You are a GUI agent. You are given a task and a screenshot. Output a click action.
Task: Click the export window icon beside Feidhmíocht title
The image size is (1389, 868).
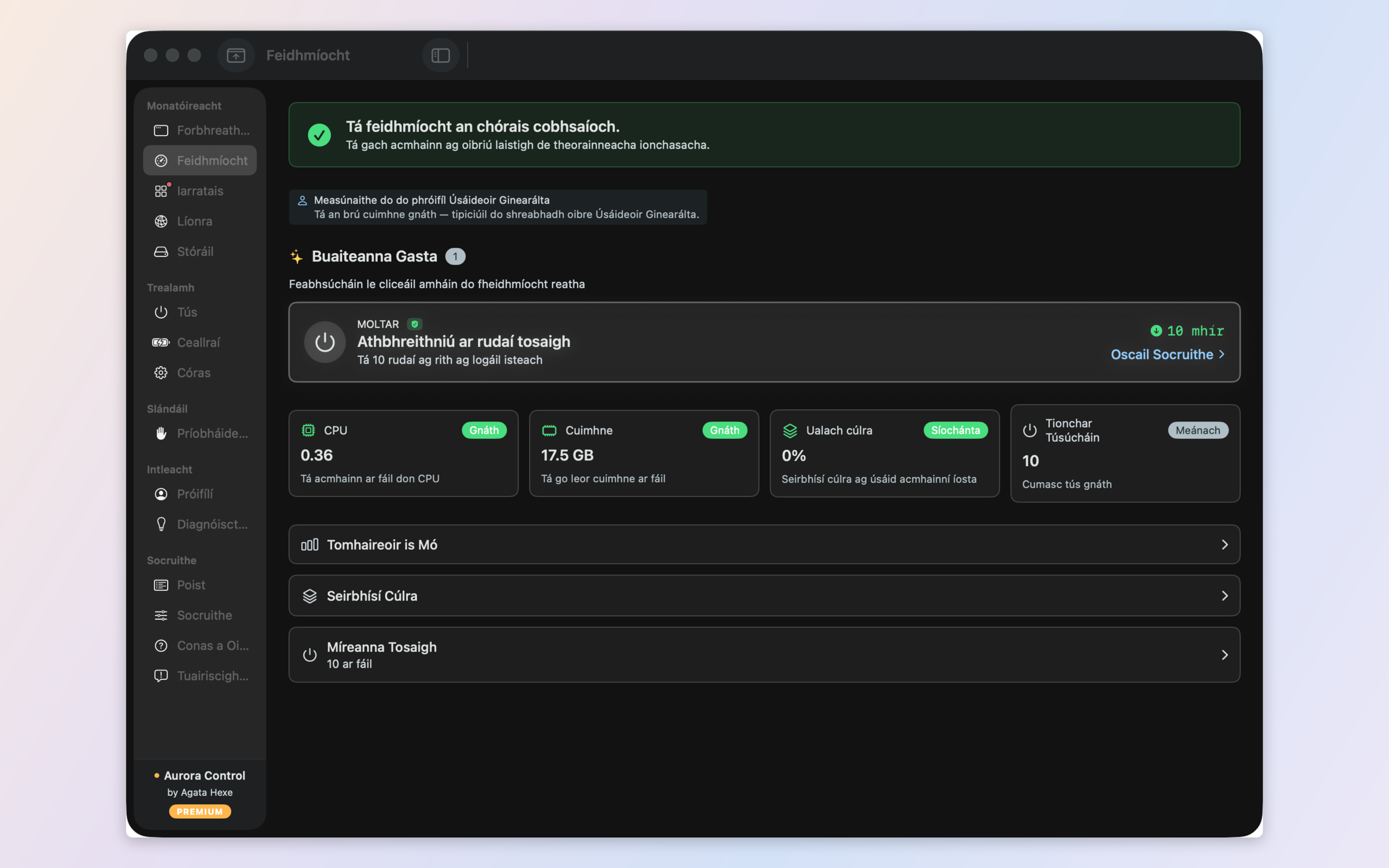(x=236, y=55)
